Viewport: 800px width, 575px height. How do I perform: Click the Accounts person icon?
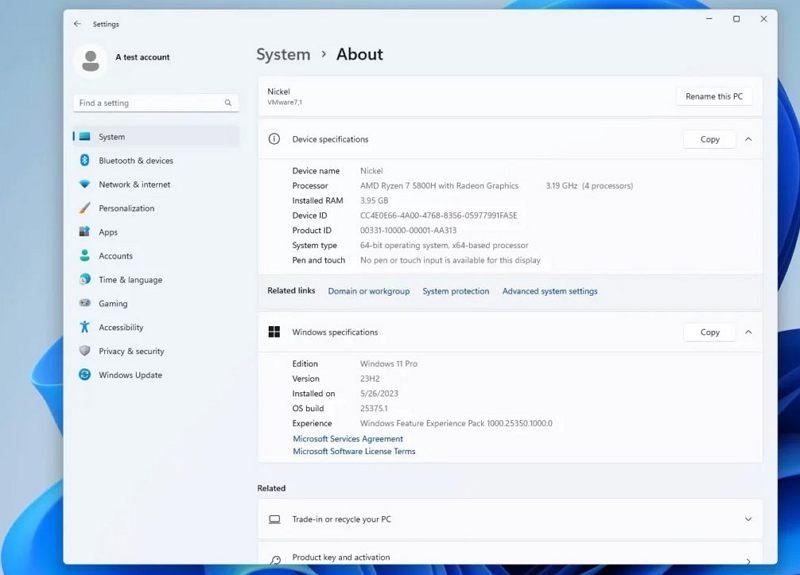pyautogui.click(x=85, y=256)
